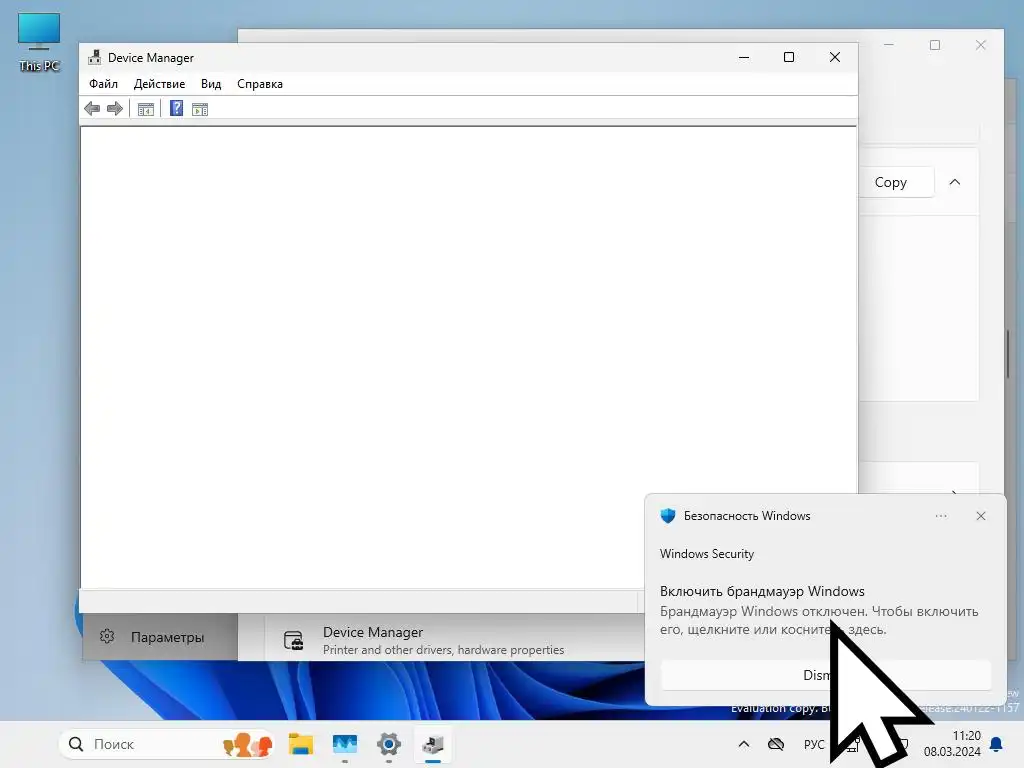Image resolution: width=1024 pixels, height=768 pixels.
Task: Open the Settings gear taskbar icon
Action: 389,744
